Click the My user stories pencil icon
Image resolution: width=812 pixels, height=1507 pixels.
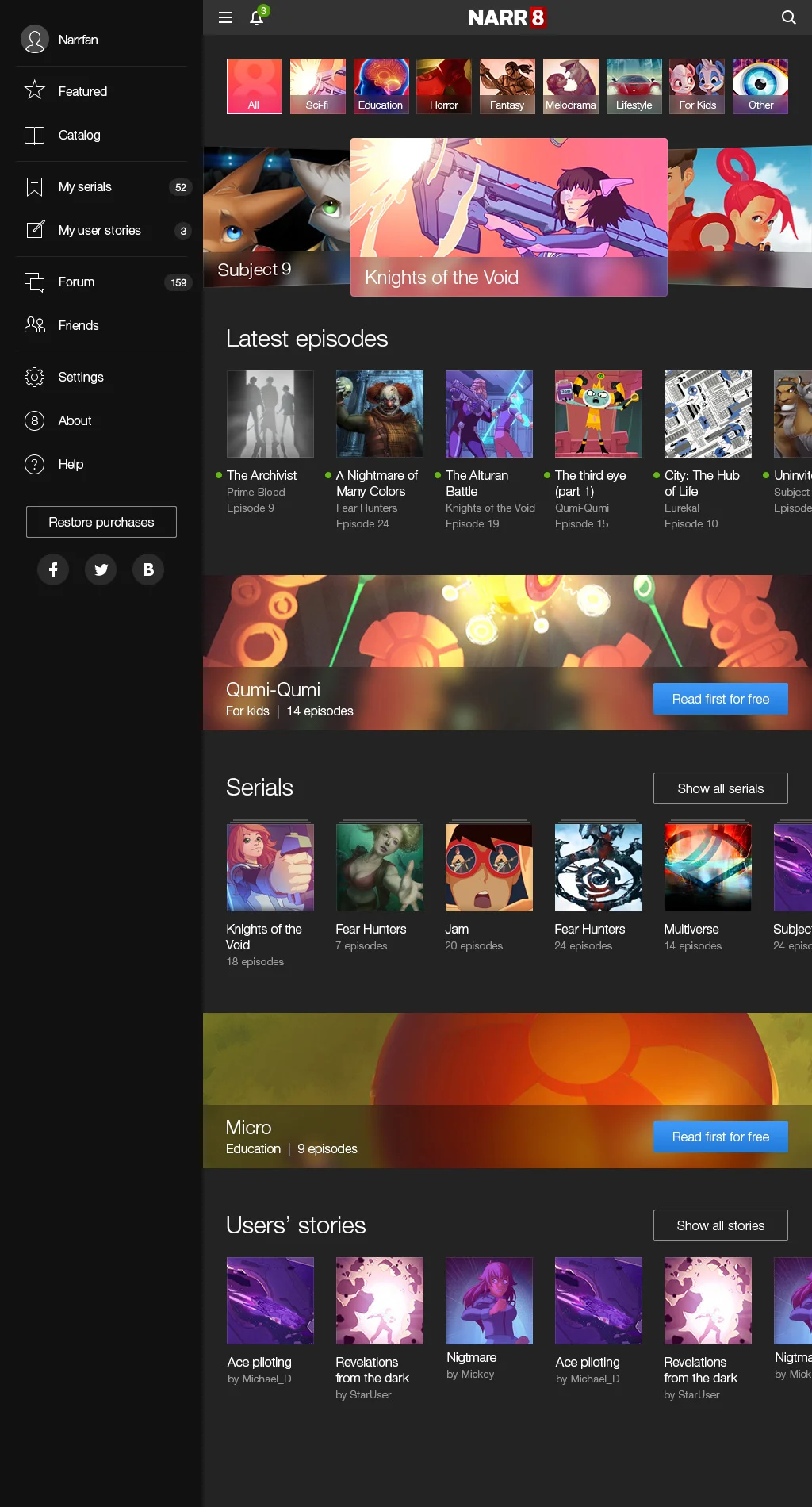[35, 230]
